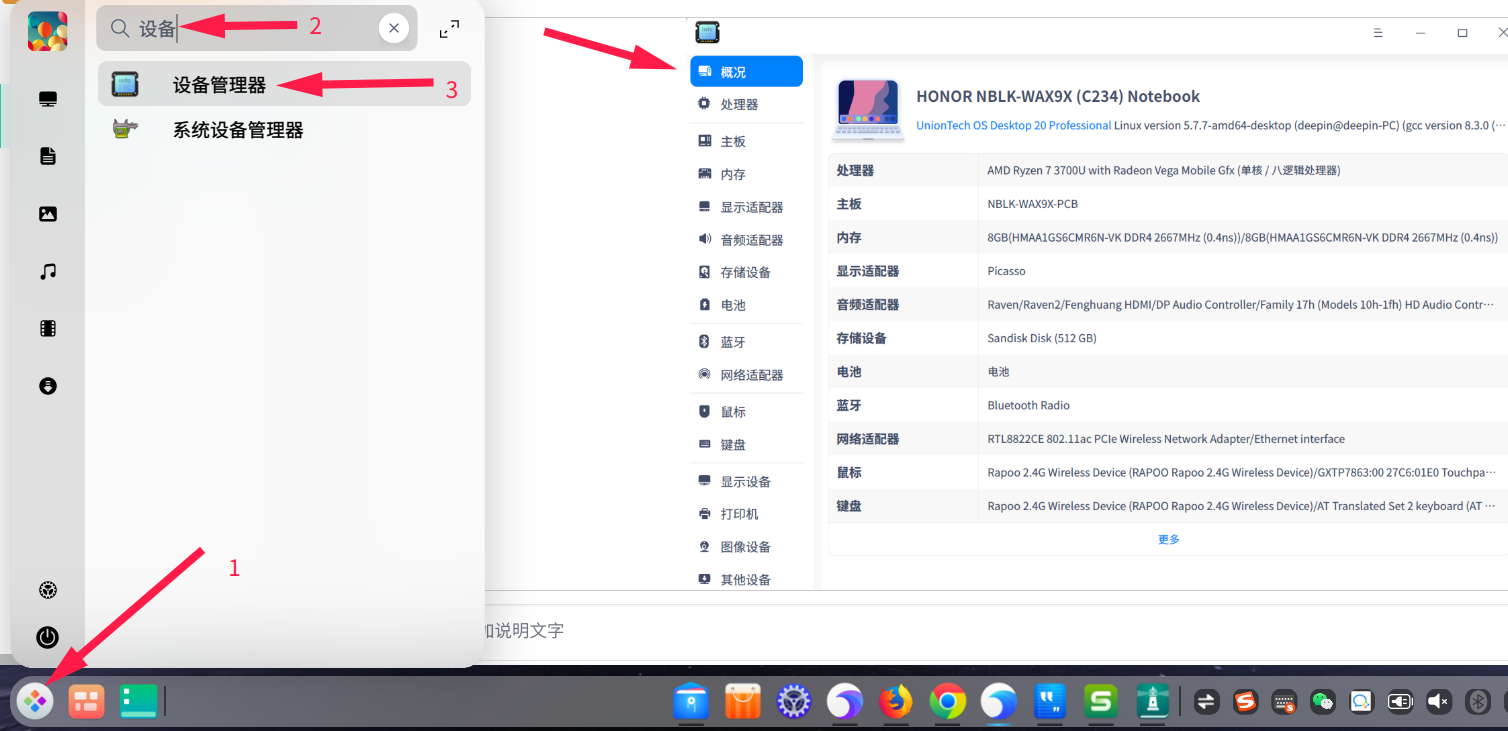The width and height of the screenshot is (1508, 731).
Task: Open Videos from the launcher sidebar
Action: (x=48, y=328)
